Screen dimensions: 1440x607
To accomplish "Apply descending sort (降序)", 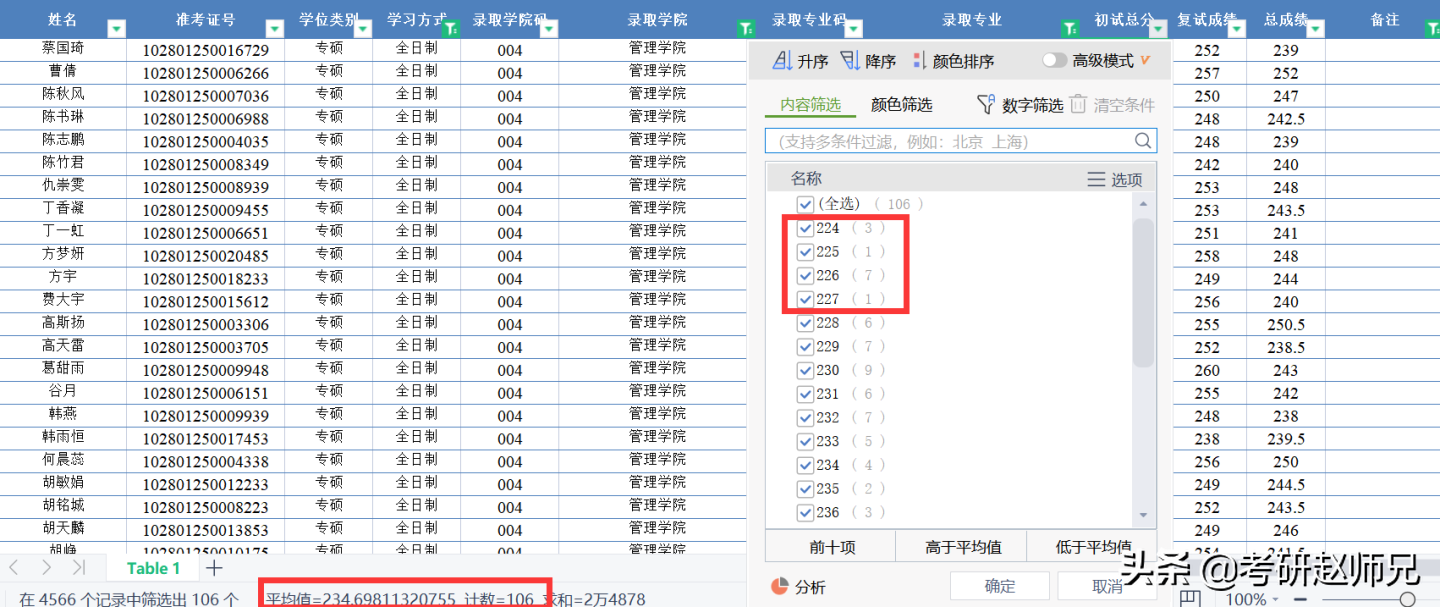I will coord(867,60).
